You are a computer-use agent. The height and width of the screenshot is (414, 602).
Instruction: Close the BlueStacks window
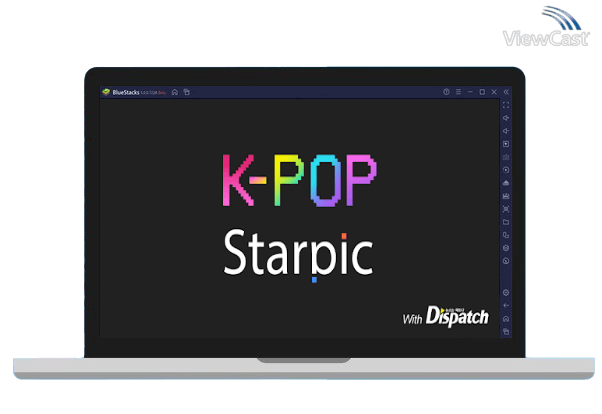coord(494,92)
